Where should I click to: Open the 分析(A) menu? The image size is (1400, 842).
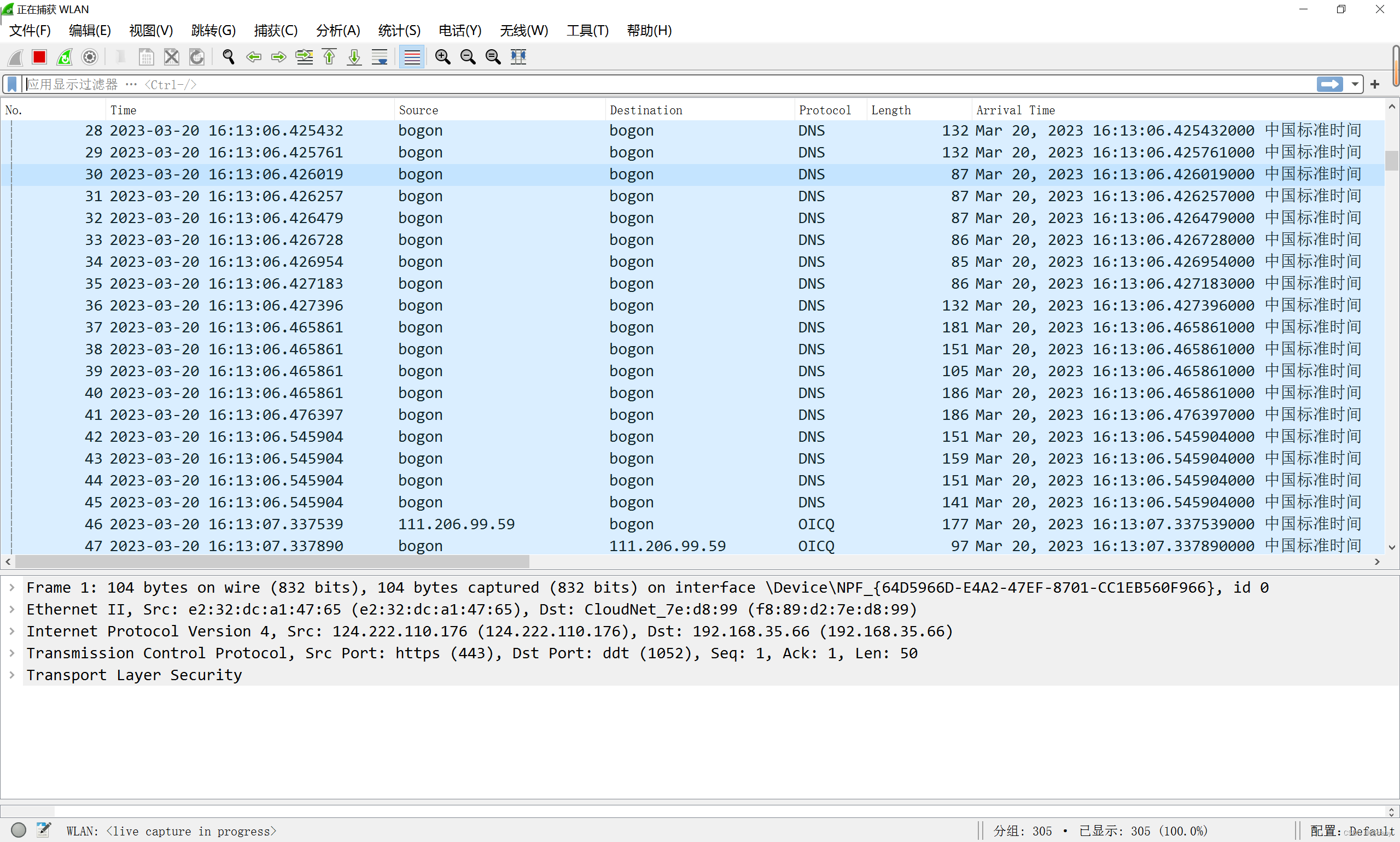[x=337, y=31]
